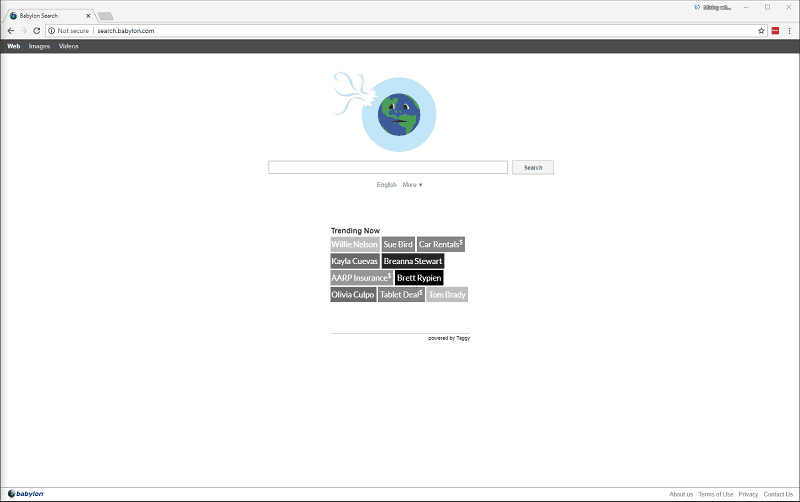The image size is (800, 502).
Task: Focus the main search input field
Action: coord(388,167)
